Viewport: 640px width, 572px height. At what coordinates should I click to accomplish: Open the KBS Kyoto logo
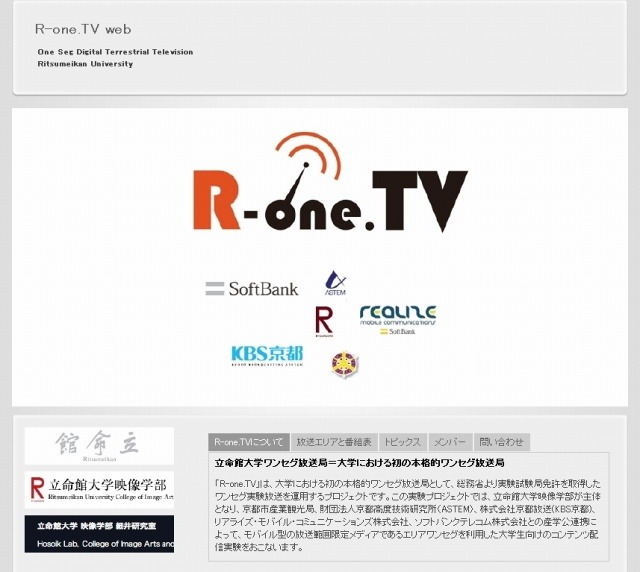click(267, 356)
